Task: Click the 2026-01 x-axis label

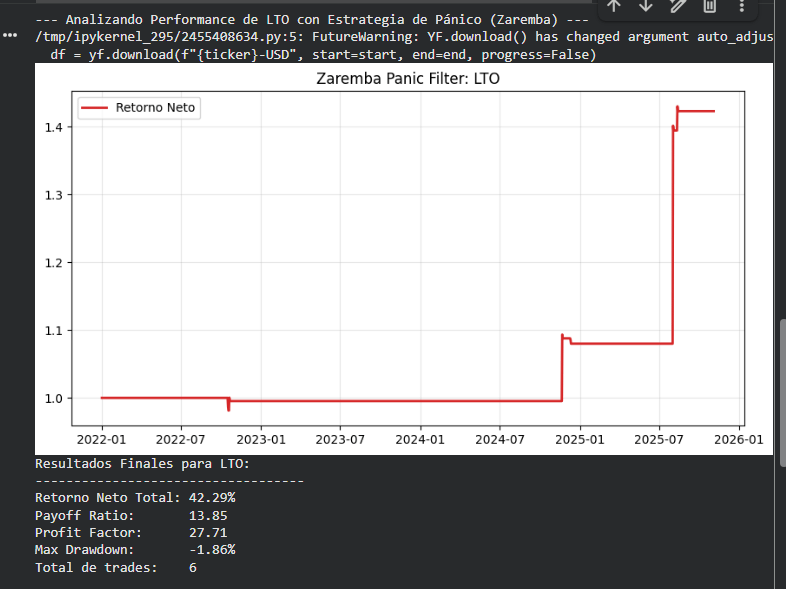Action: point(739,440)
